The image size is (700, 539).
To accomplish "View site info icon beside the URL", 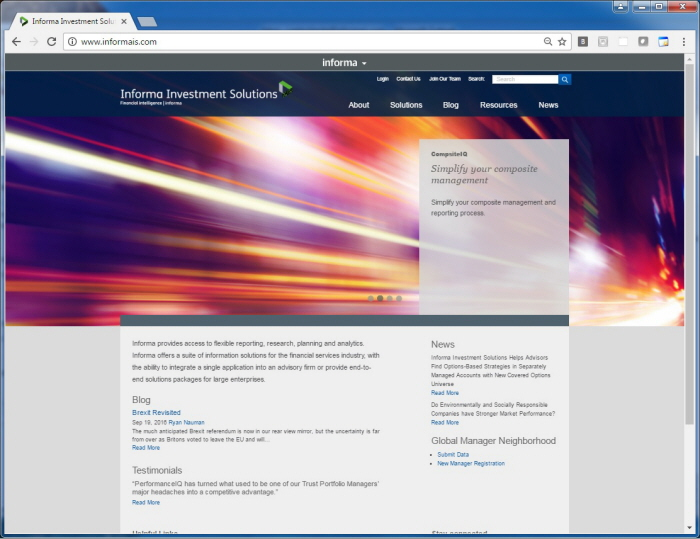I will click(72, 42).
